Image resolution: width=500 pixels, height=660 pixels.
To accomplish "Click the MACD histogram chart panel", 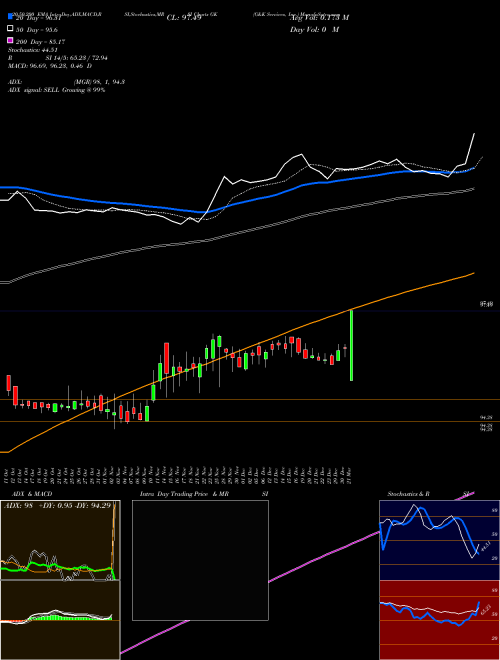I will click(x=60, y=620).
